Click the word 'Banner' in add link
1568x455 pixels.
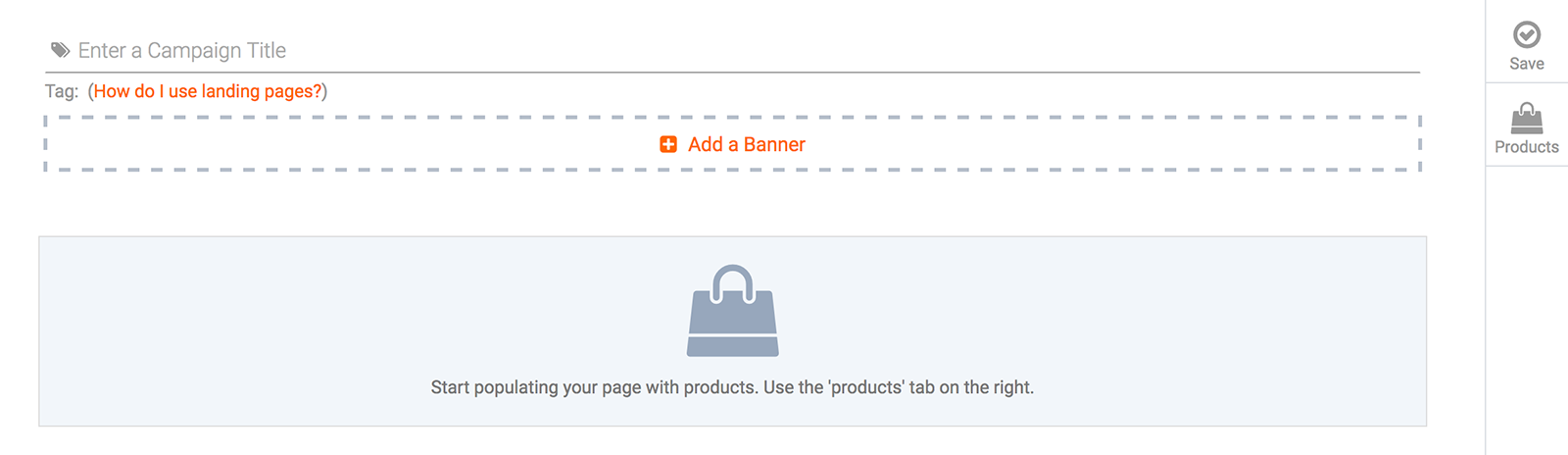click(774, 144)
